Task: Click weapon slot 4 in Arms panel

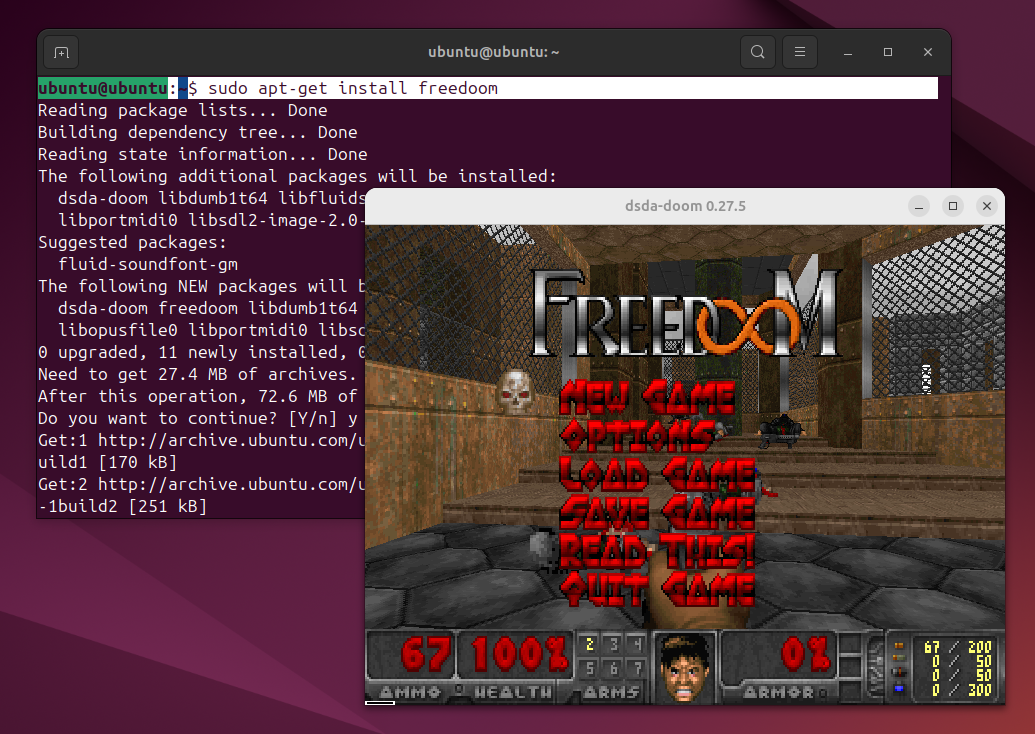Action: [637, 644]
